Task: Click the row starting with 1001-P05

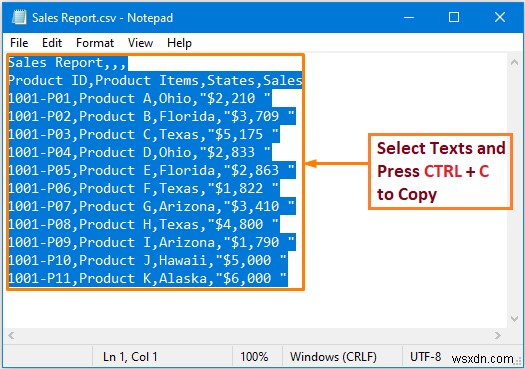Action: (152, 171)
